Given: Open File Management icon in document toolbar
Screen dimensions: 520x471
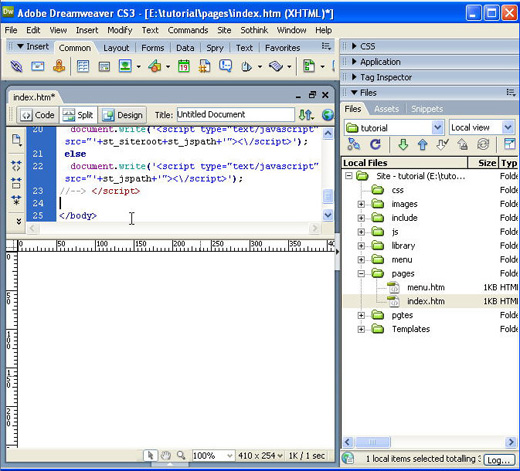Looking at the screenshot, I should tap(306, 115).
